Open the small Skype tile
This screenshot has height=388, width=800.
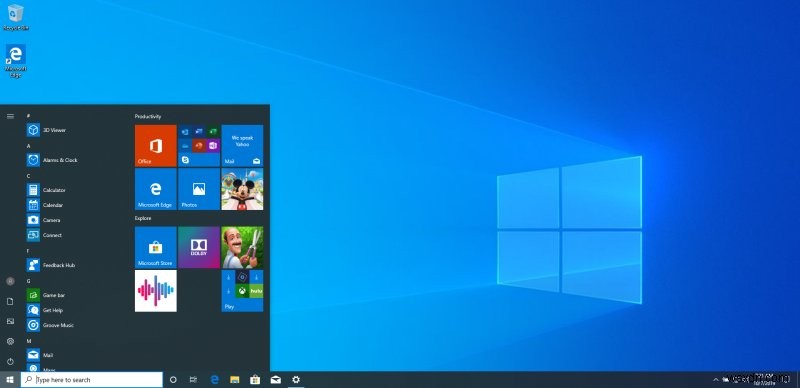185,160
